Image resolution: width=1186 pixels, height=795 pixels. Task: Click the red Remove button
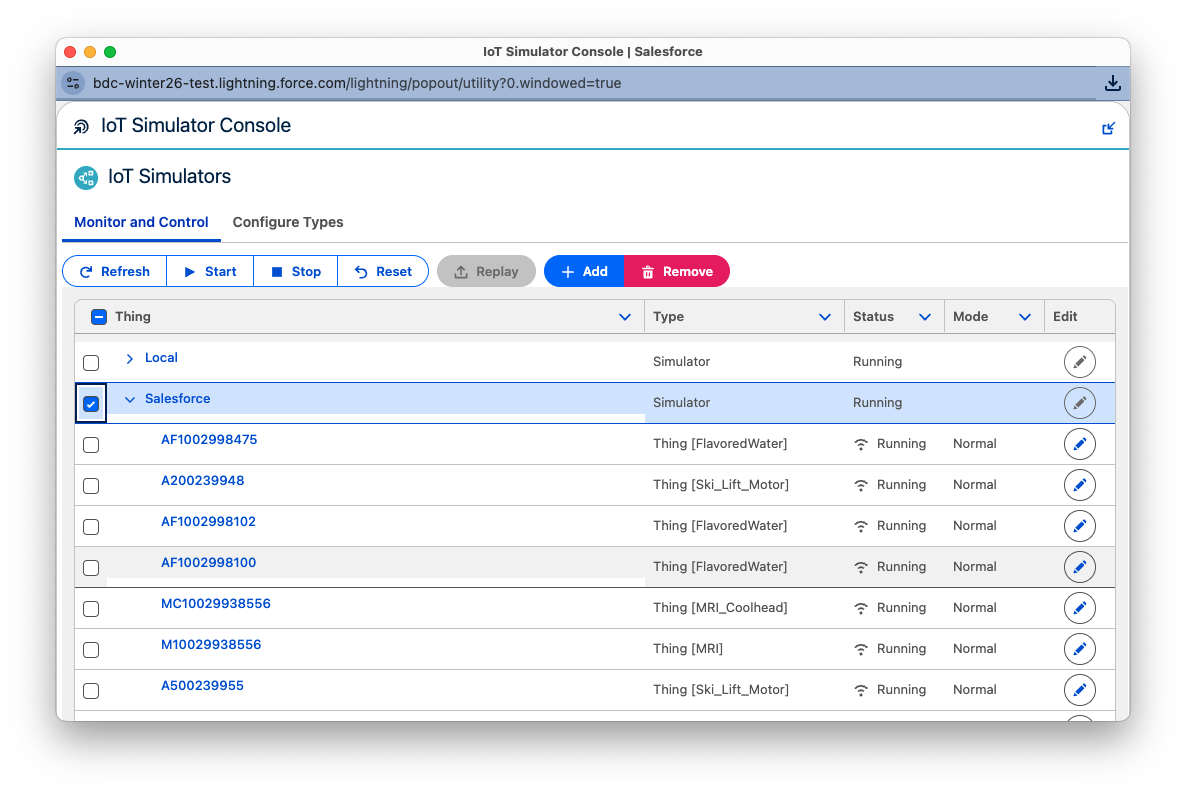coord(677,272)
